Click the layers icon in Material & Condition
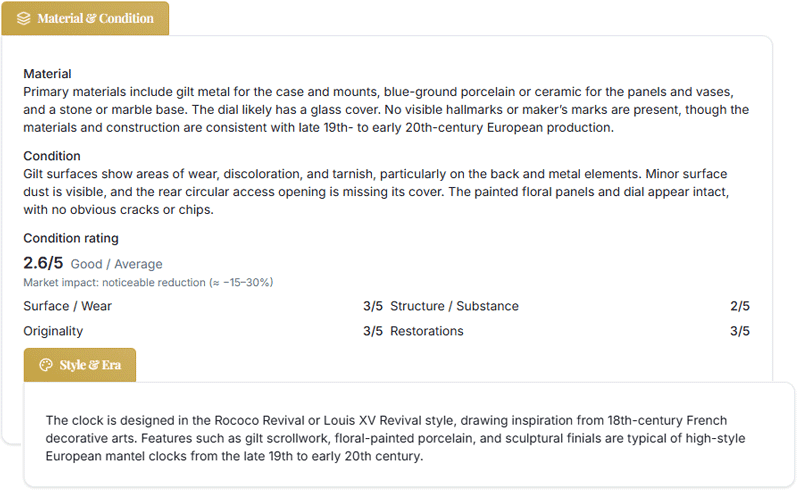Viewport: 800px width, 493px height. (x=24, y=18)
